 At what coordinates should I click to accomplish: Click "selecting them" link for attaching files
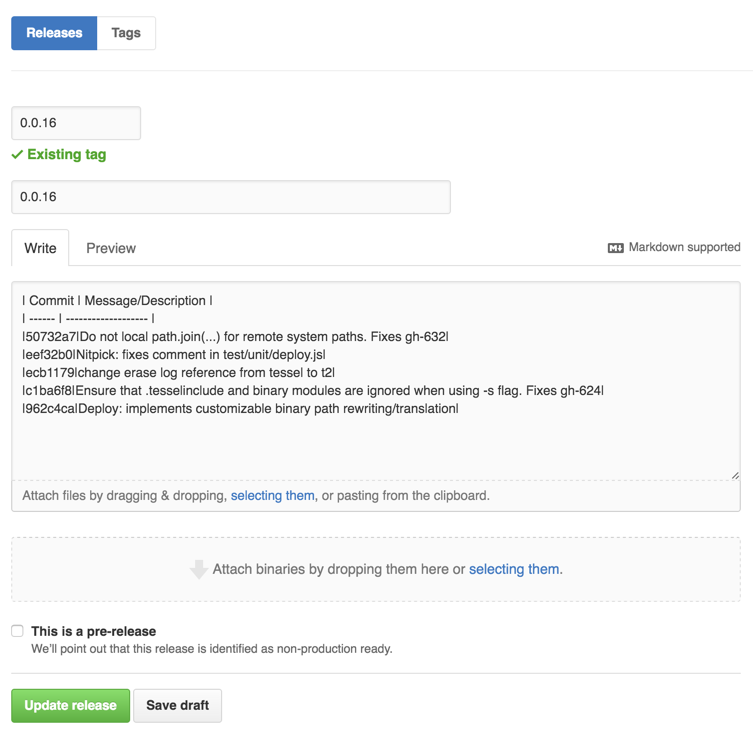pyautogui.click(x=272, y=495)
